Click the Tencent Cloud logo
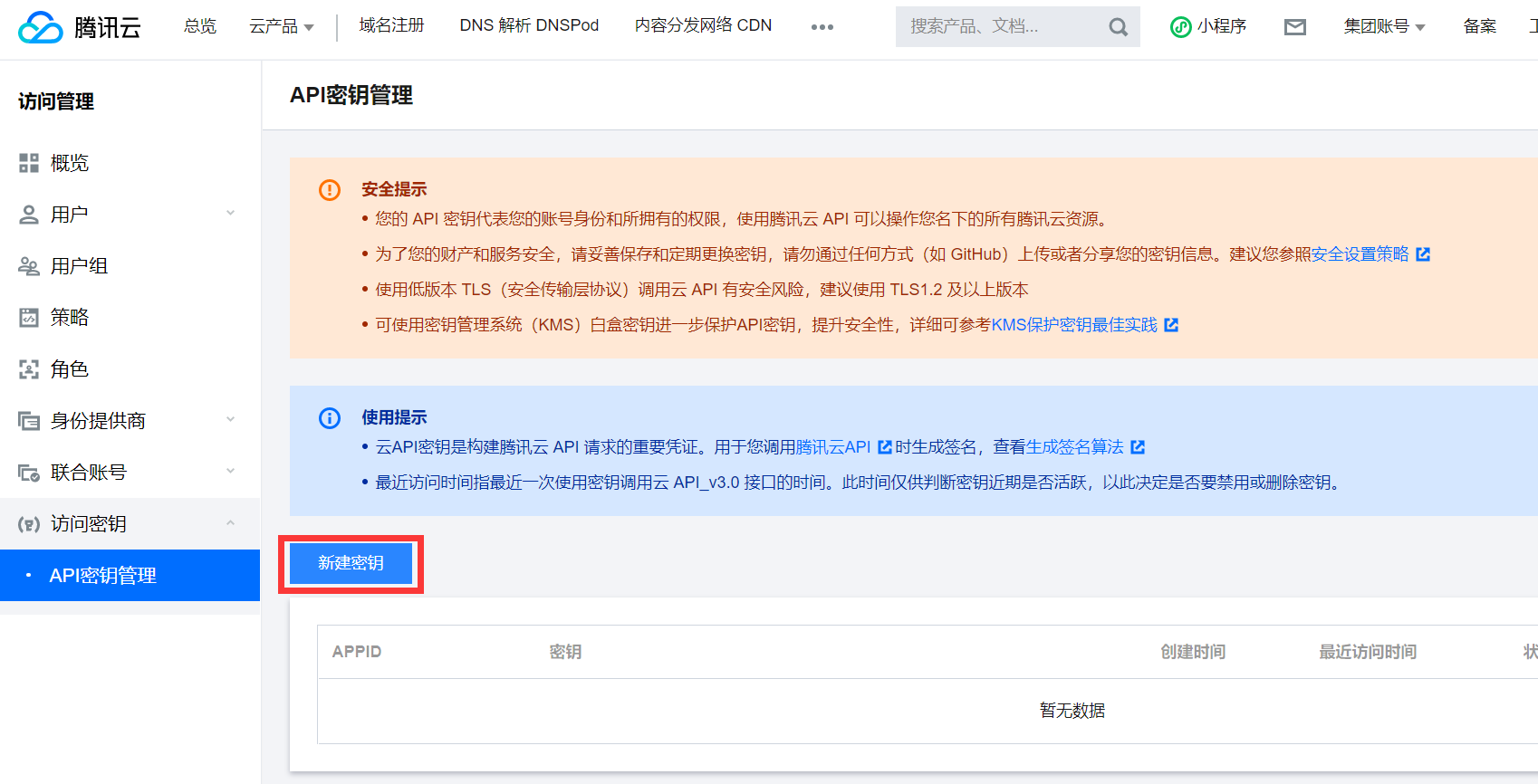 pyautogui.click(x=80, y=27)
